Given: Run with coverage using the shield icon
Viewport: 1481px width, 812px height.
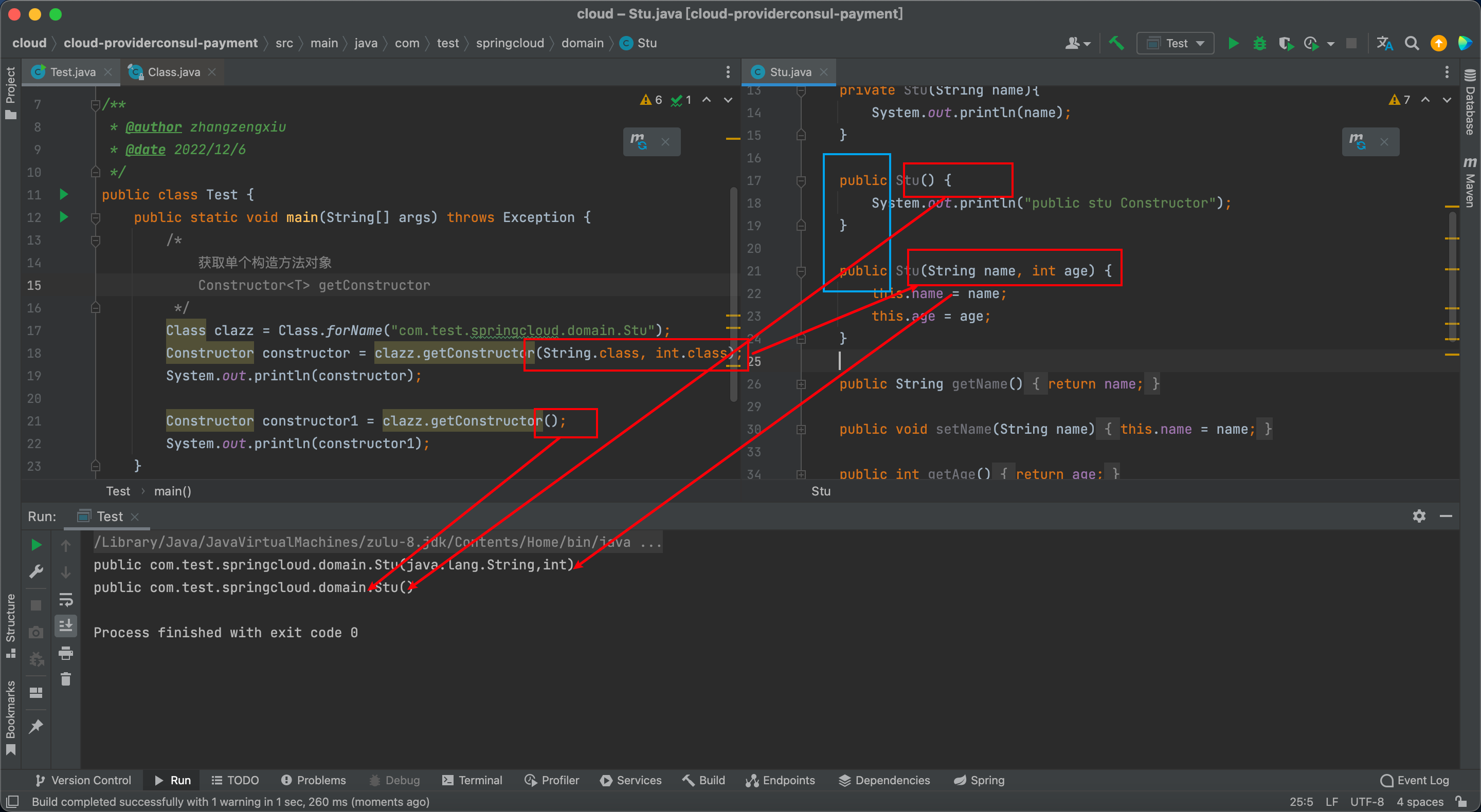Looking at the screenshot, I should click(x=1286, y=43).
